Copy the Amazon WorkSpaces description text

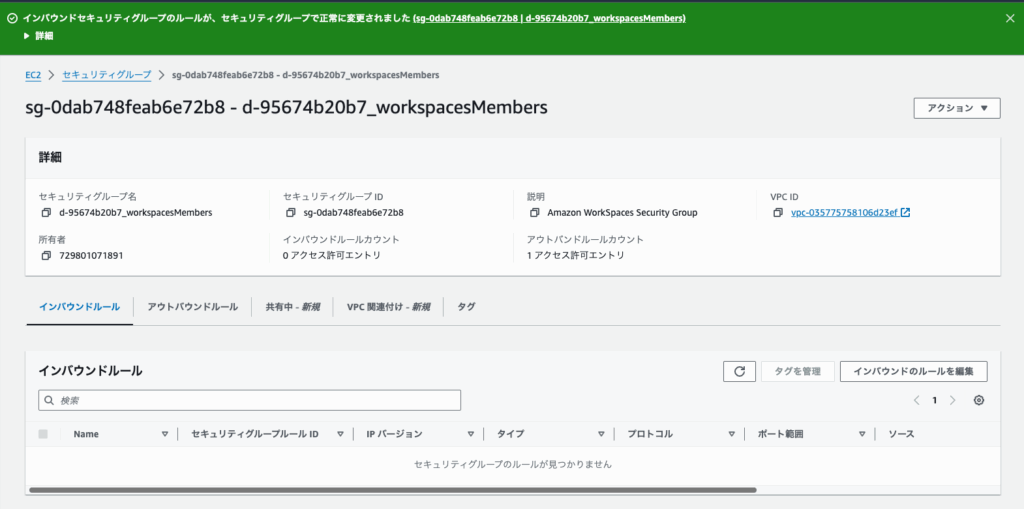[x=534, y=213]
